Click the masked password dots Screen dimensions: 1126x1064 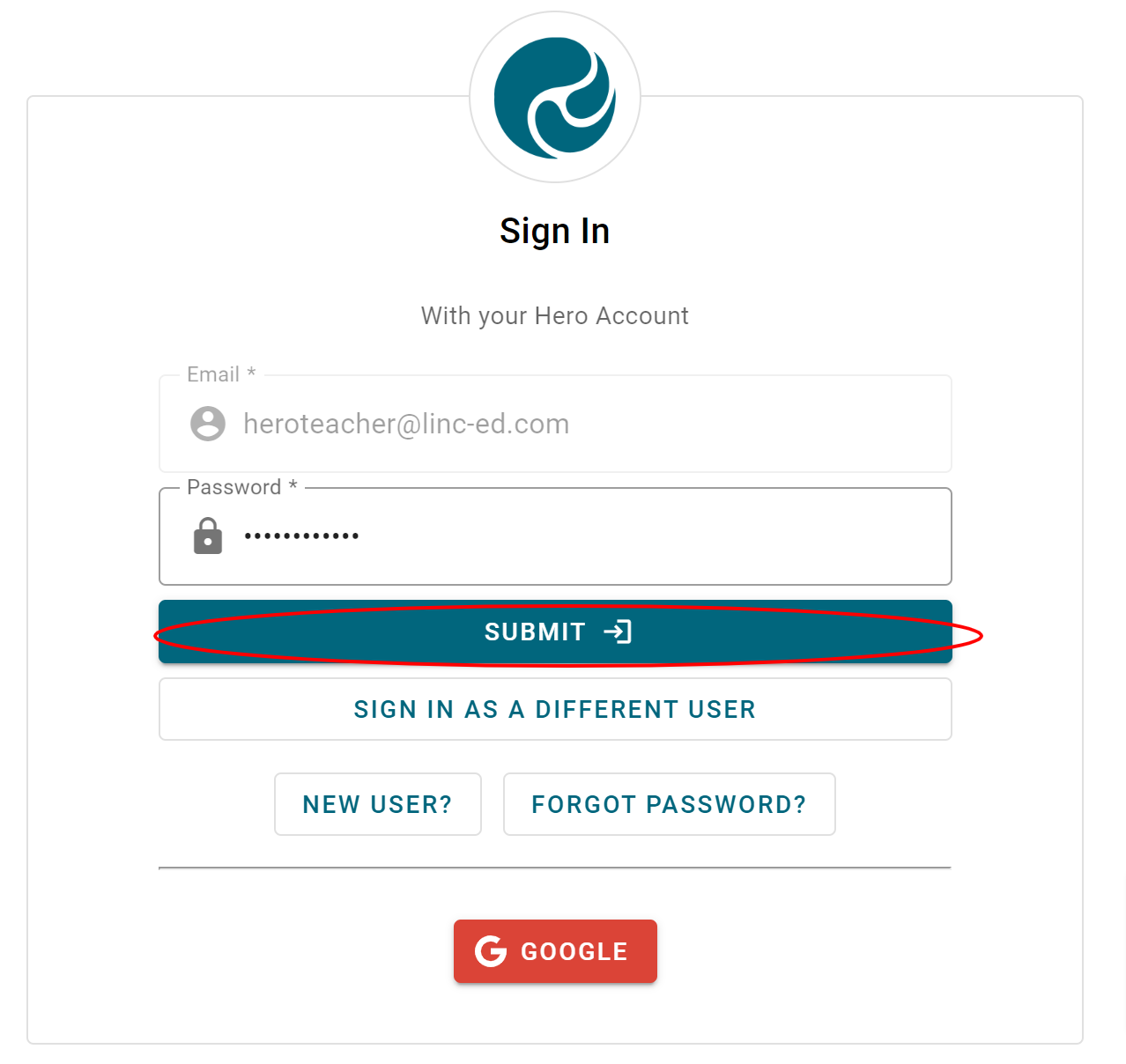click(x=301, y=536)
